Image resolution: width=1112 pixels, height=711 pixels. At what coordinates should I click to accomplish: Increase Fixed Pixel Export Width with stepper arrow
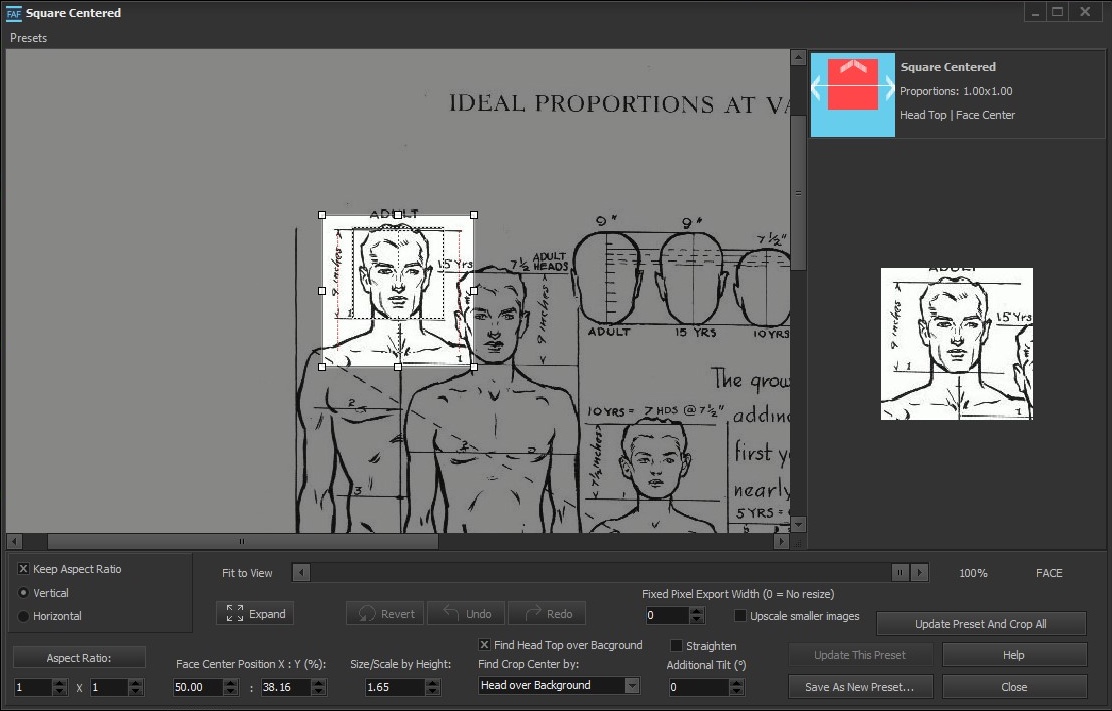click(x=696, y=611)
